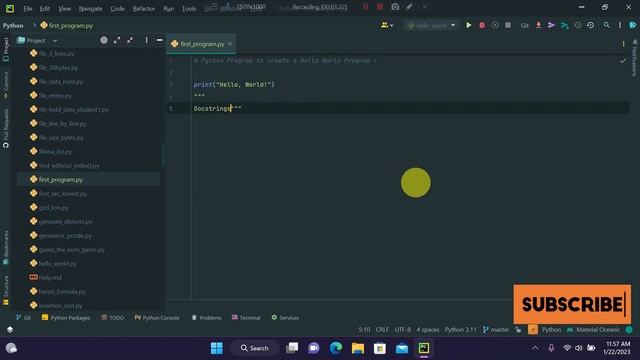Click the red Git update project arrow
The width and height of the screenshot is (640, 360).
538,25
